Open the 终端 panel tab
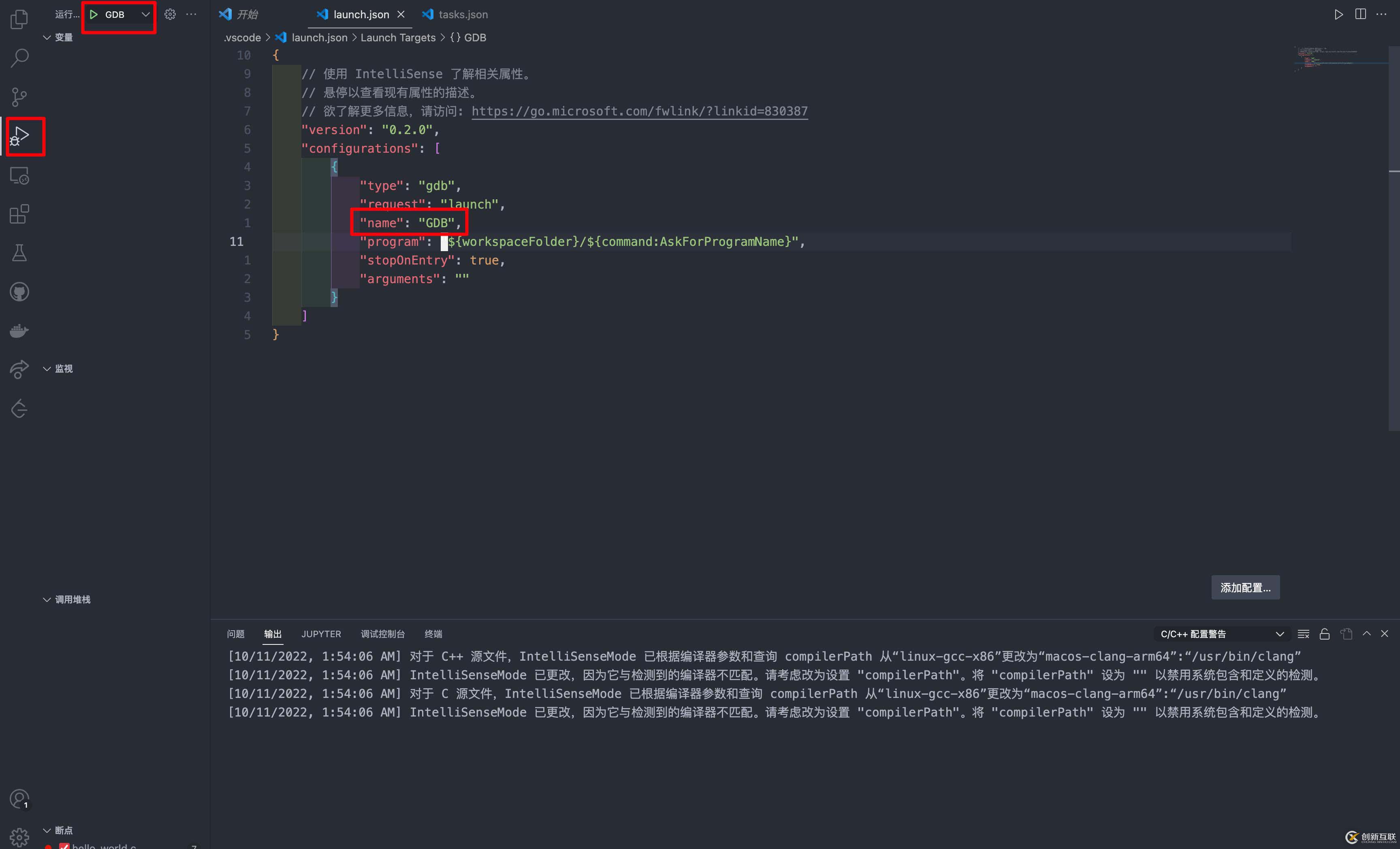This screenshot has width=1400, height=849. [x=433, y=634]
